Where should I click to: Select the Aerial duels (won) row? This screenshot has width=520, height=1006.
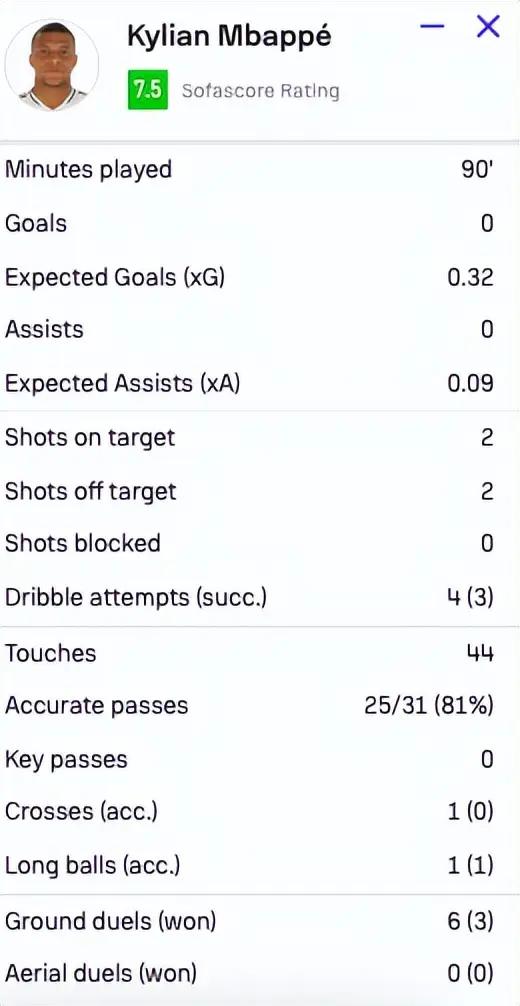(x=260, y=974)
